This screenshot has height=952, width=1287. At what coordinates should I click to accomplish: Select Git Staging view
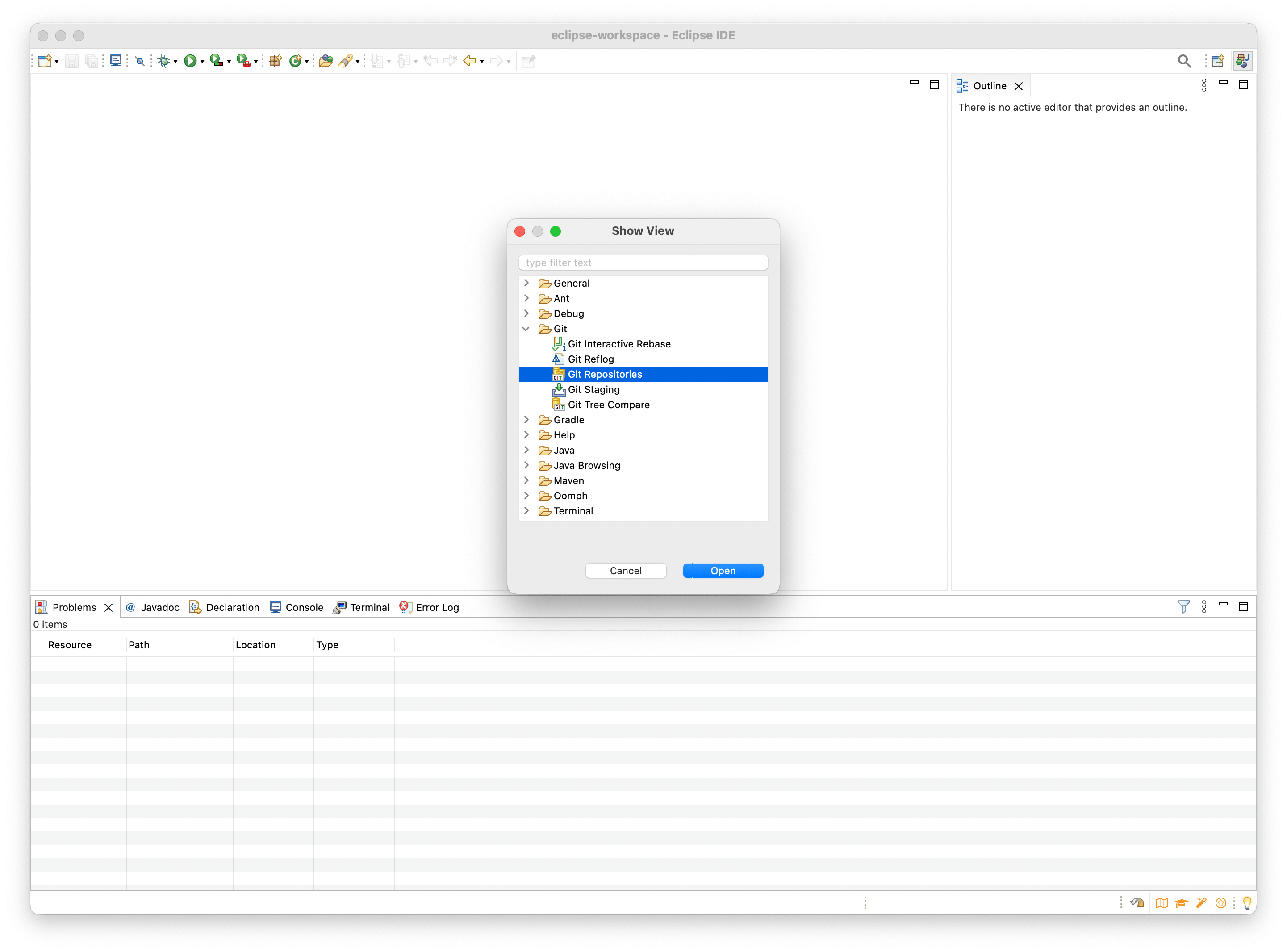[643, 389]
